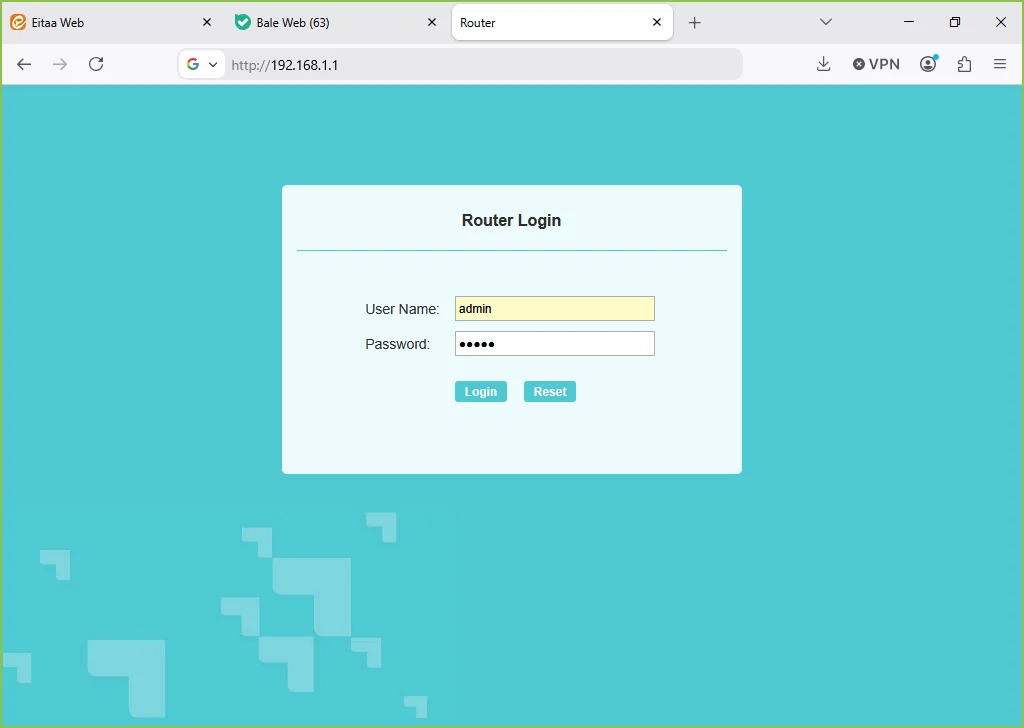Focus the User Name field
This screenshot has height=728, width=1024.
[554, 309]
